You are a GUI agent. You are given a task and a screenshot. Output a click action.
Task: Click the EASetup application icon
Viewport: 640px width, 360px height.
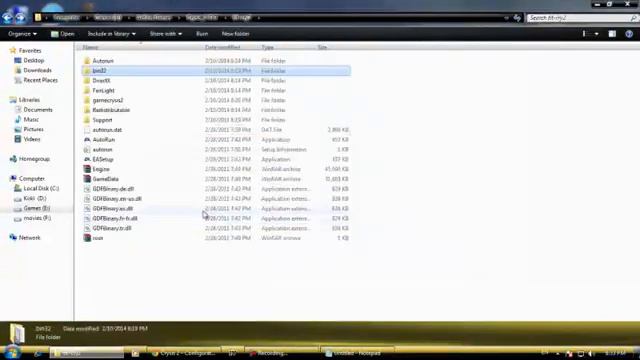click(x=87, y=159)
